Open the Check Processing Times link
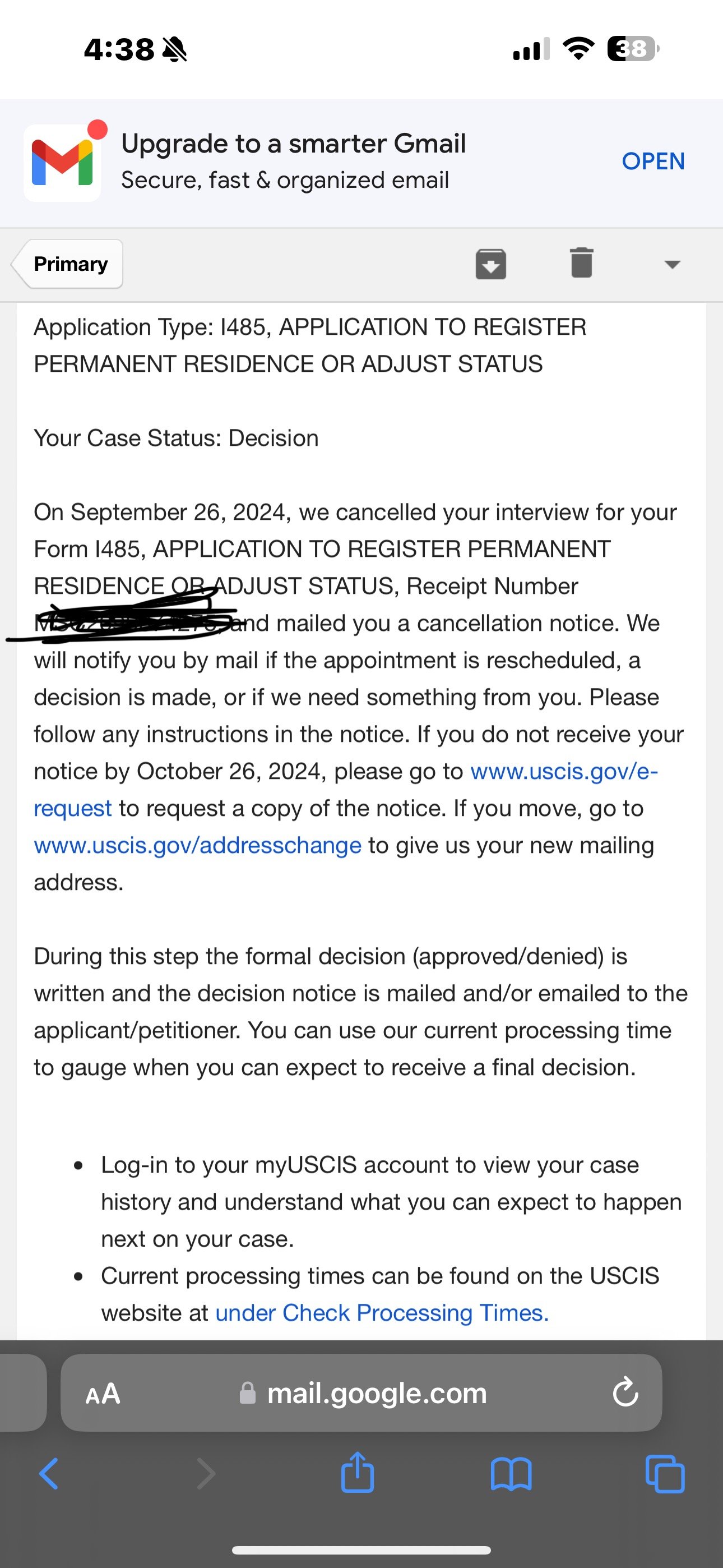This screenshot has width=723, height=1568. point(382,1313)
